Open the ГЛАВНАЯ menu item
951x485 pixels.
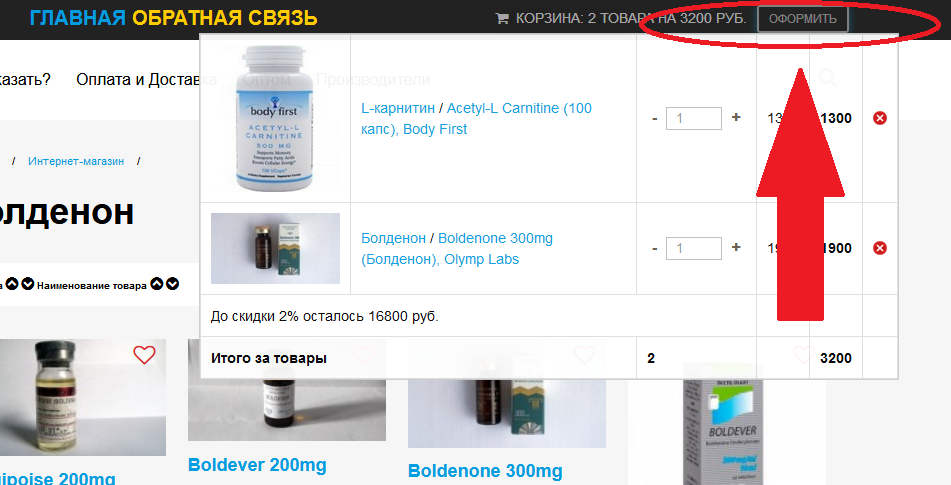point(78,18)
